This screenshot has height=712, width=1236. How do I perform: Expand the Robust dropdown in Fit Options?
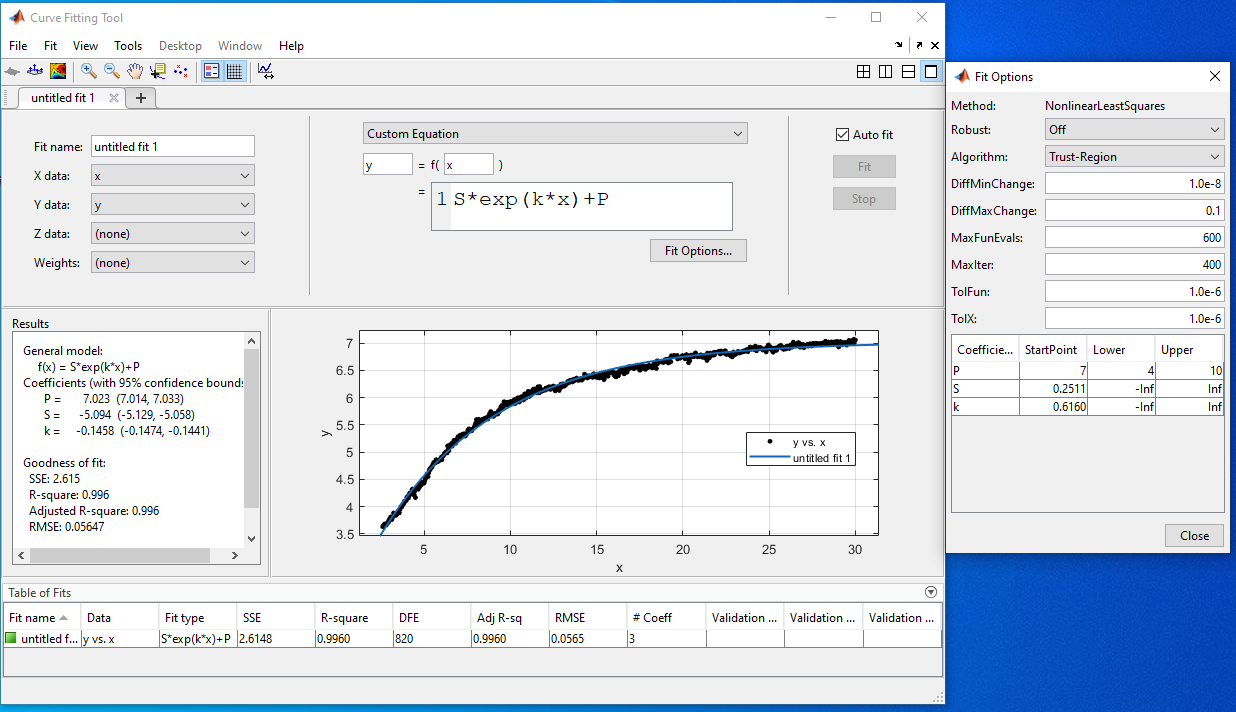[x=1134, y=130]
